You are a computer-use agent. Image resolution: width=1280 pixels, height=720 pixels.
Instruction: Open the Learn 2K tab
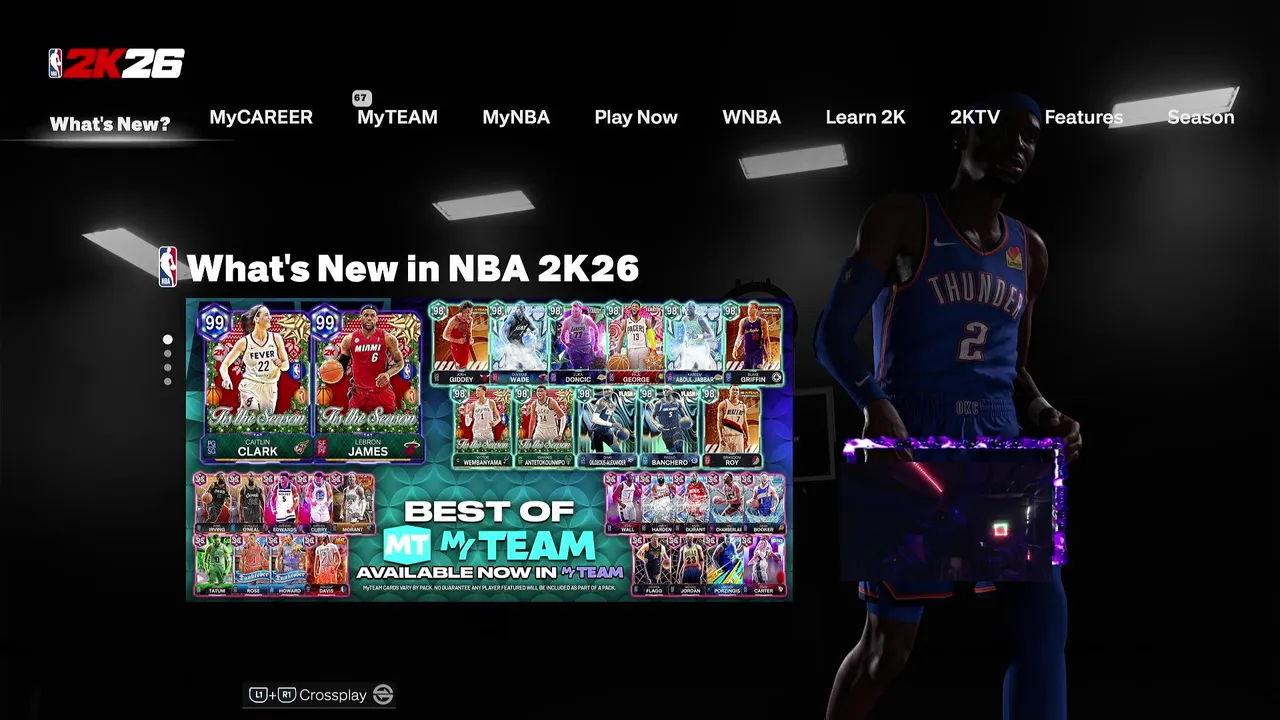(x=865, y=117)
